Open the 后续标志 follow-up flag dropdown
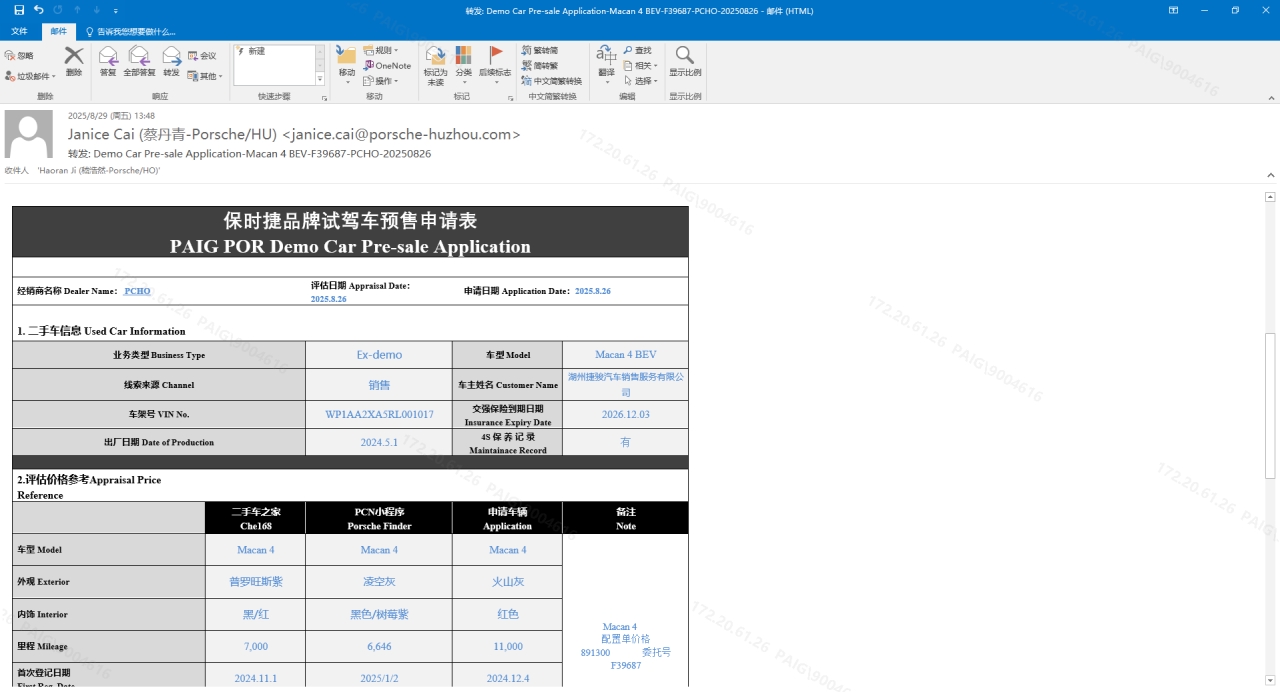The height and width of the screenshot is (692, 1280). pos(495,65)
